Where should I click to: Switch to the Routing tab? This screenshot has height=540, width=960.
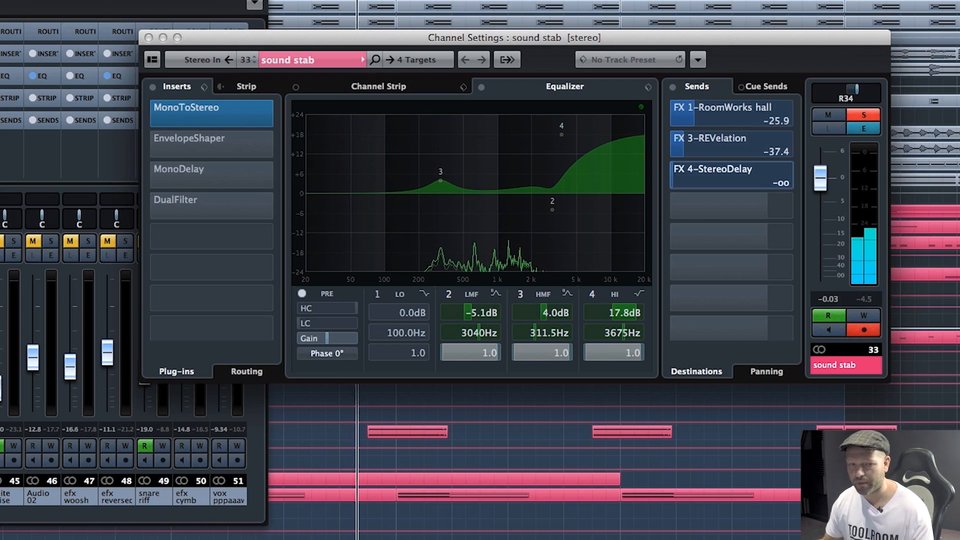(247, 371)
